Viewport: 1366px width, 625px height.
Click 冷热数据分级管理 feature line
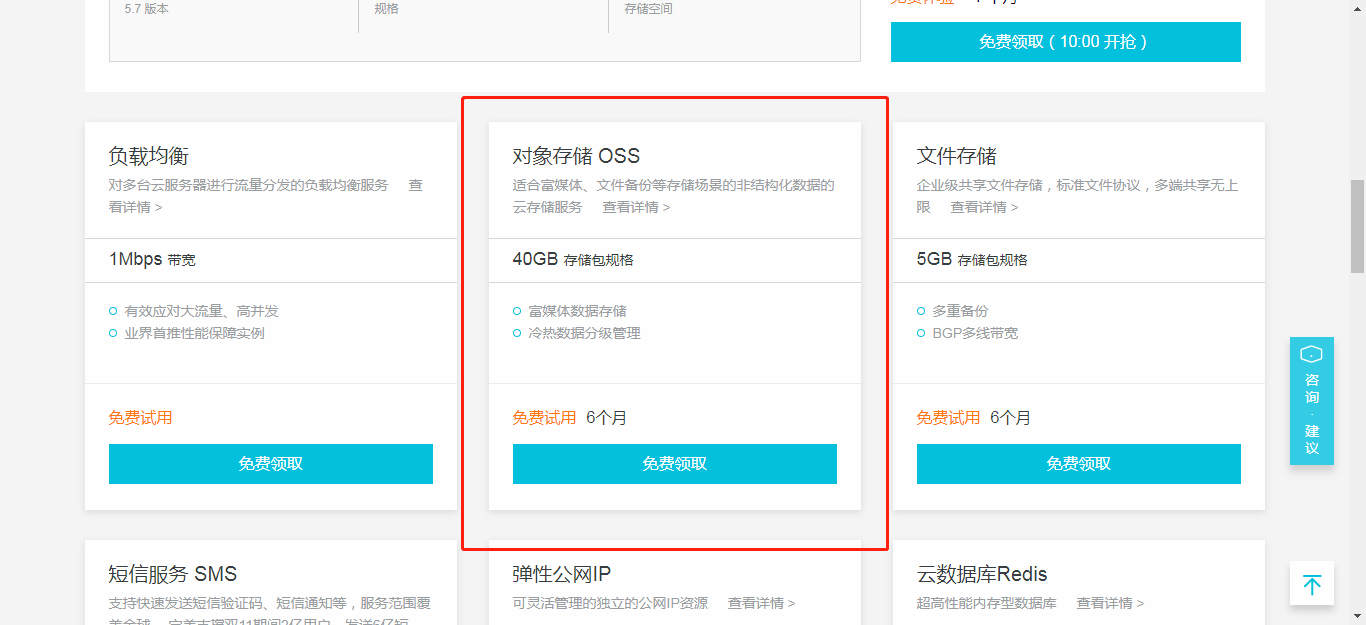point(585,333)
